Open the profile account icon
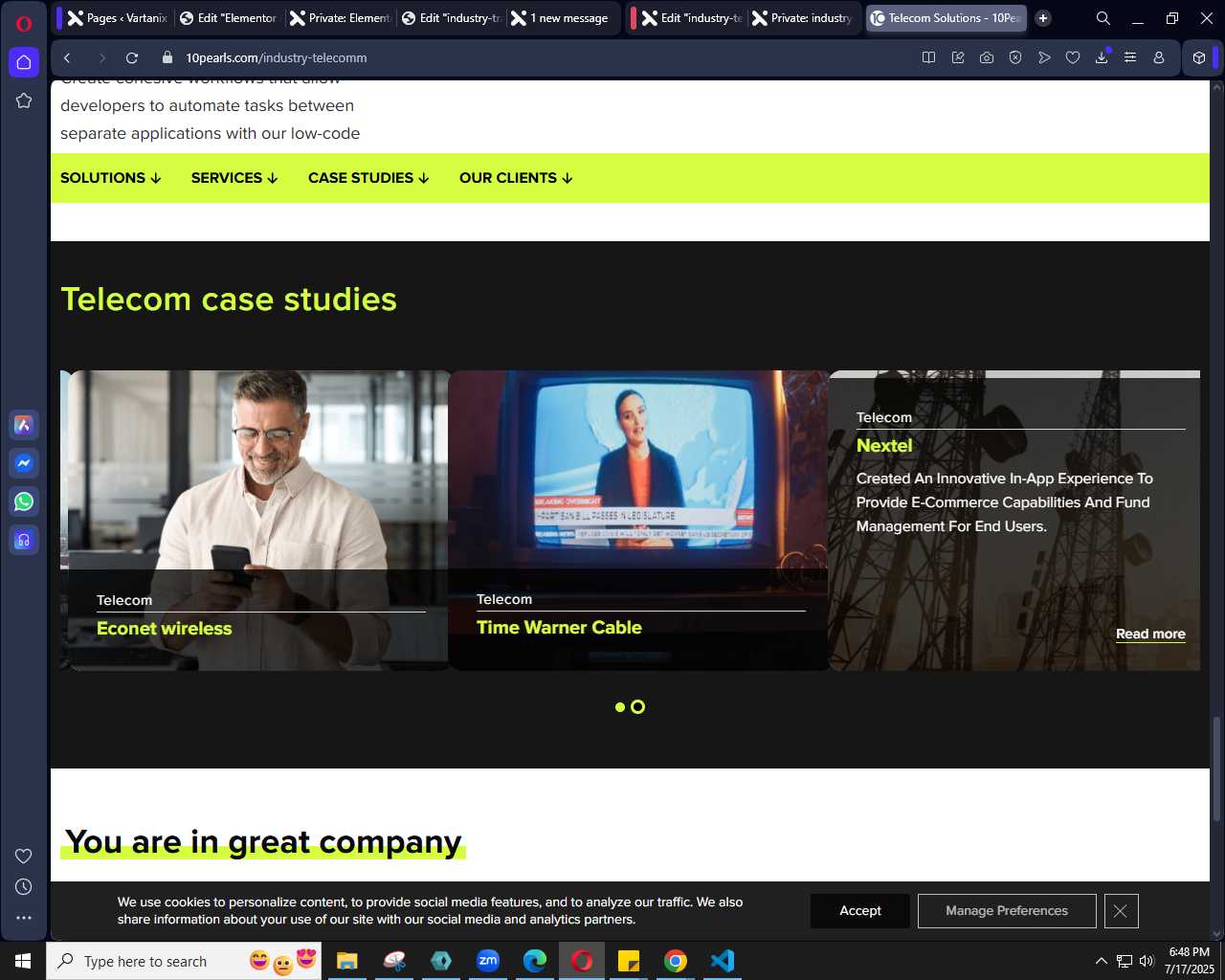Viewport: 1225px width, 980px height. click(1159, 57)
